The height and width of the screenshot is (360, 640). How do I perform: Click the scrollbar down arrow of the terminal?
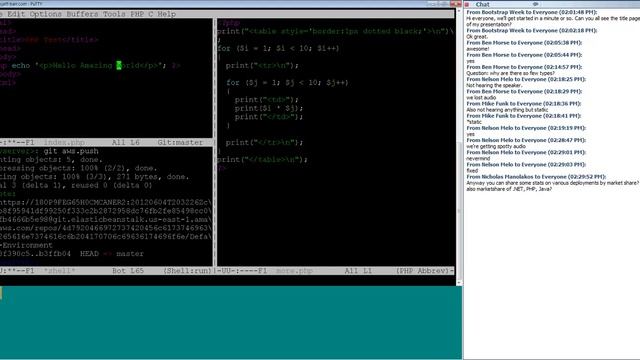pos(459,282)
